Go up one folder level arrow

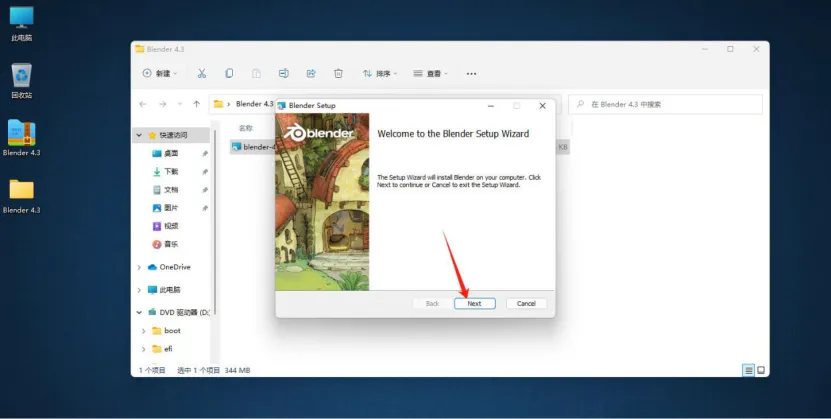(196, 104)
